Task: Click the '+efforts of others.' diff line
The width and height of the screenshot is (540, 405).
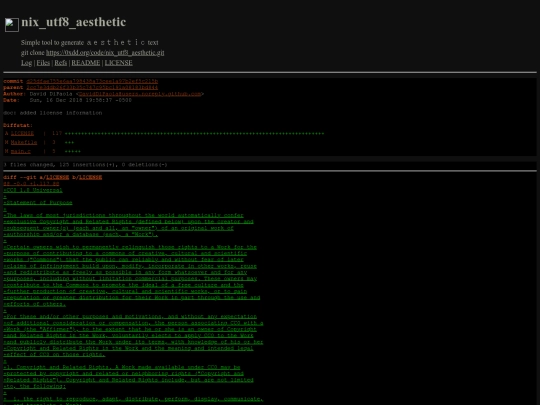Action: click(x=34, y=304)
